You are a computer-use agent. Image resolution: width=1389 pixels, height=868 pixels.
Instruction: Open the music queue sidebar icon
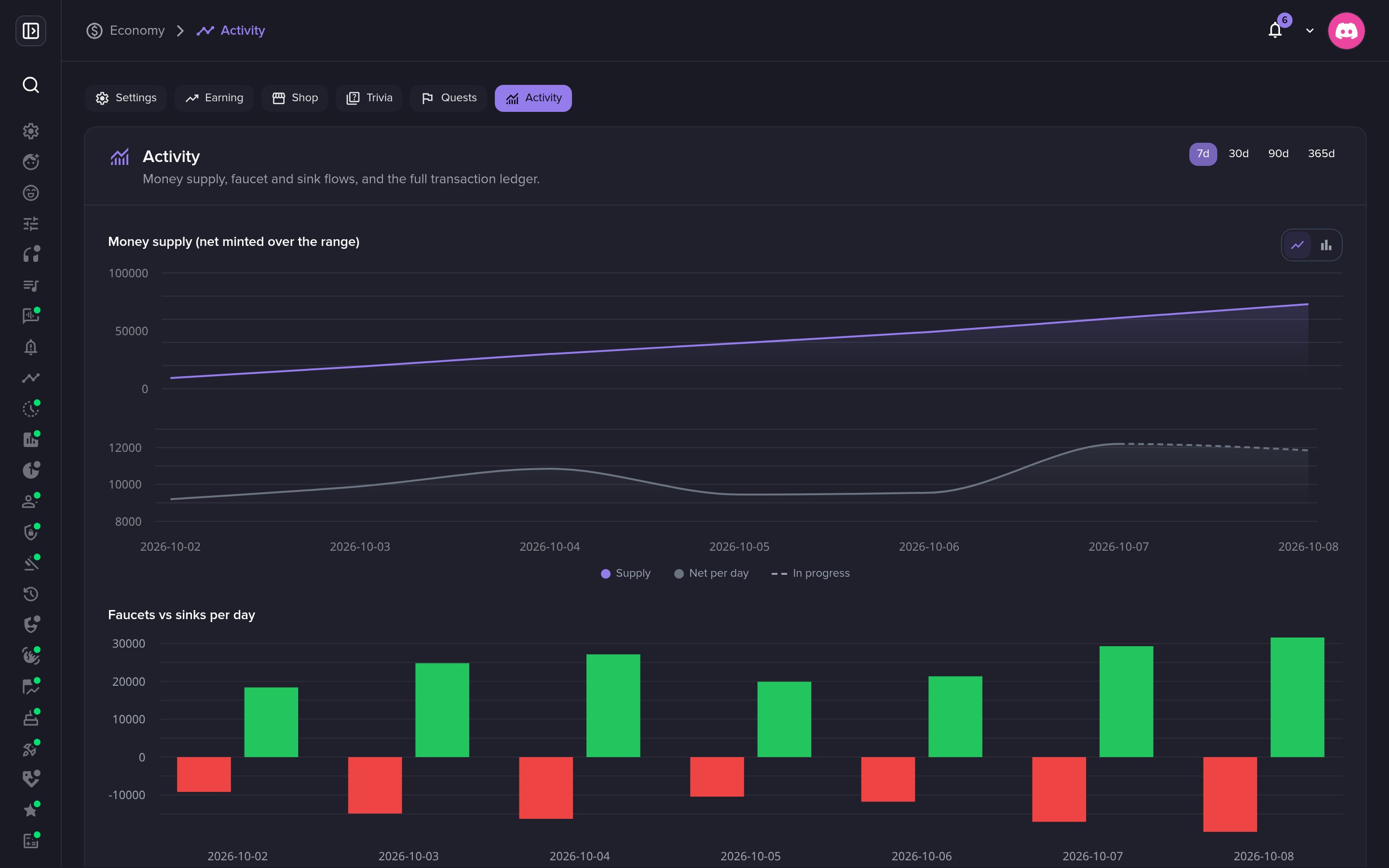[x=30, y=285]
